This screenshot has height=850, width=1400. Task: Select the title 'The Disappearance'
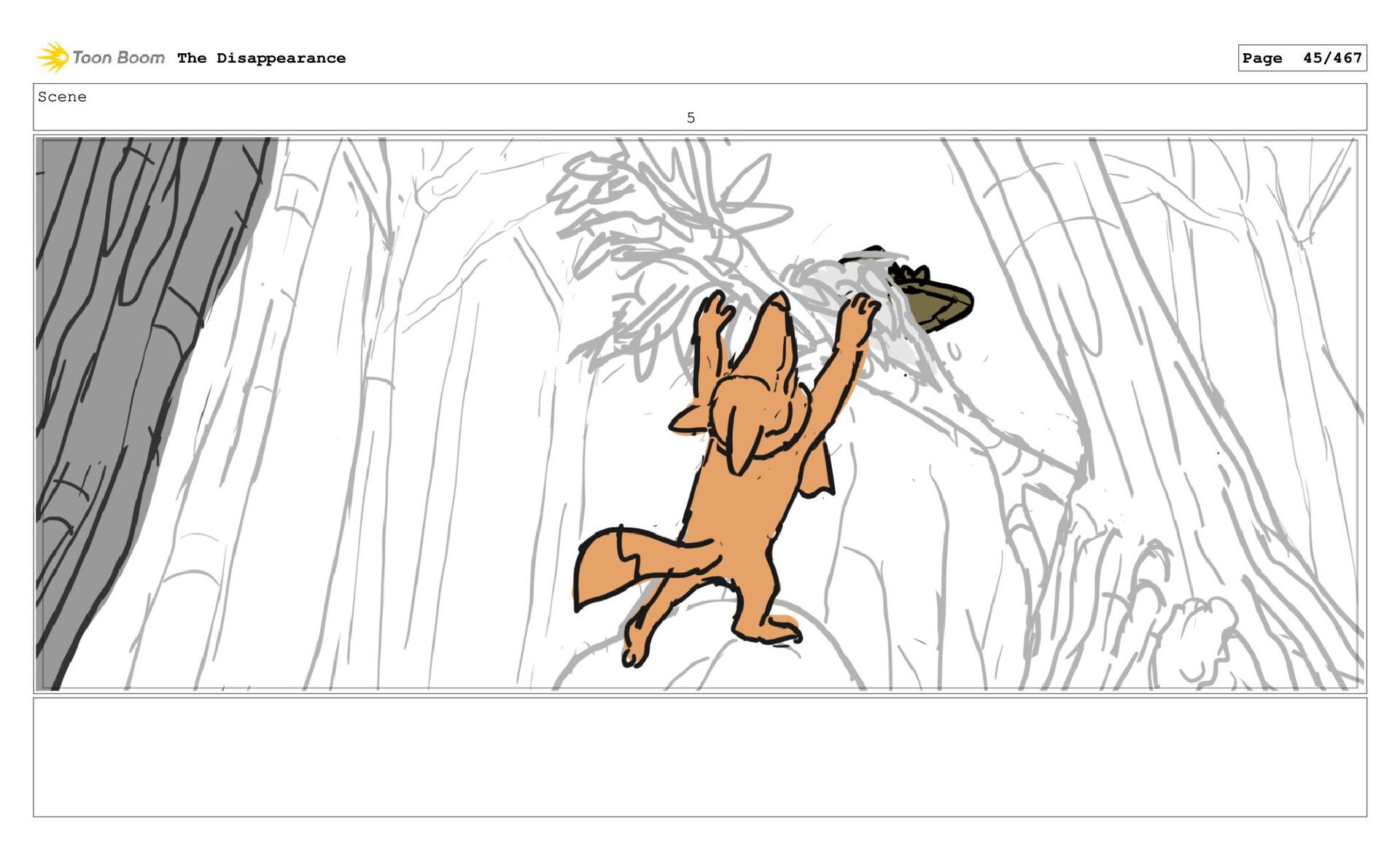click(261, 58)
